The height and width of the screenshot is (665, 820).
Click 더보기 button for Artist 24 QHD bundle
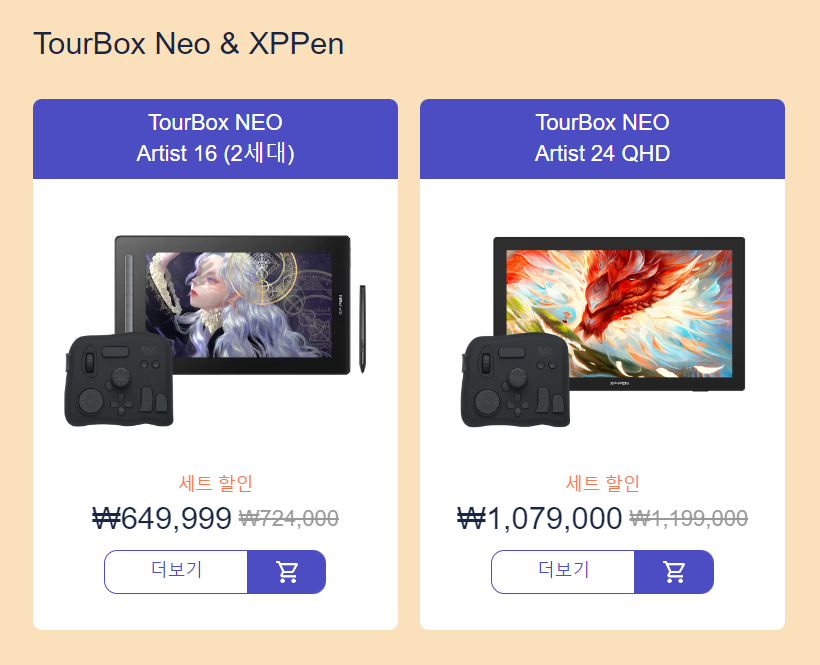click(x=563, y=571)
